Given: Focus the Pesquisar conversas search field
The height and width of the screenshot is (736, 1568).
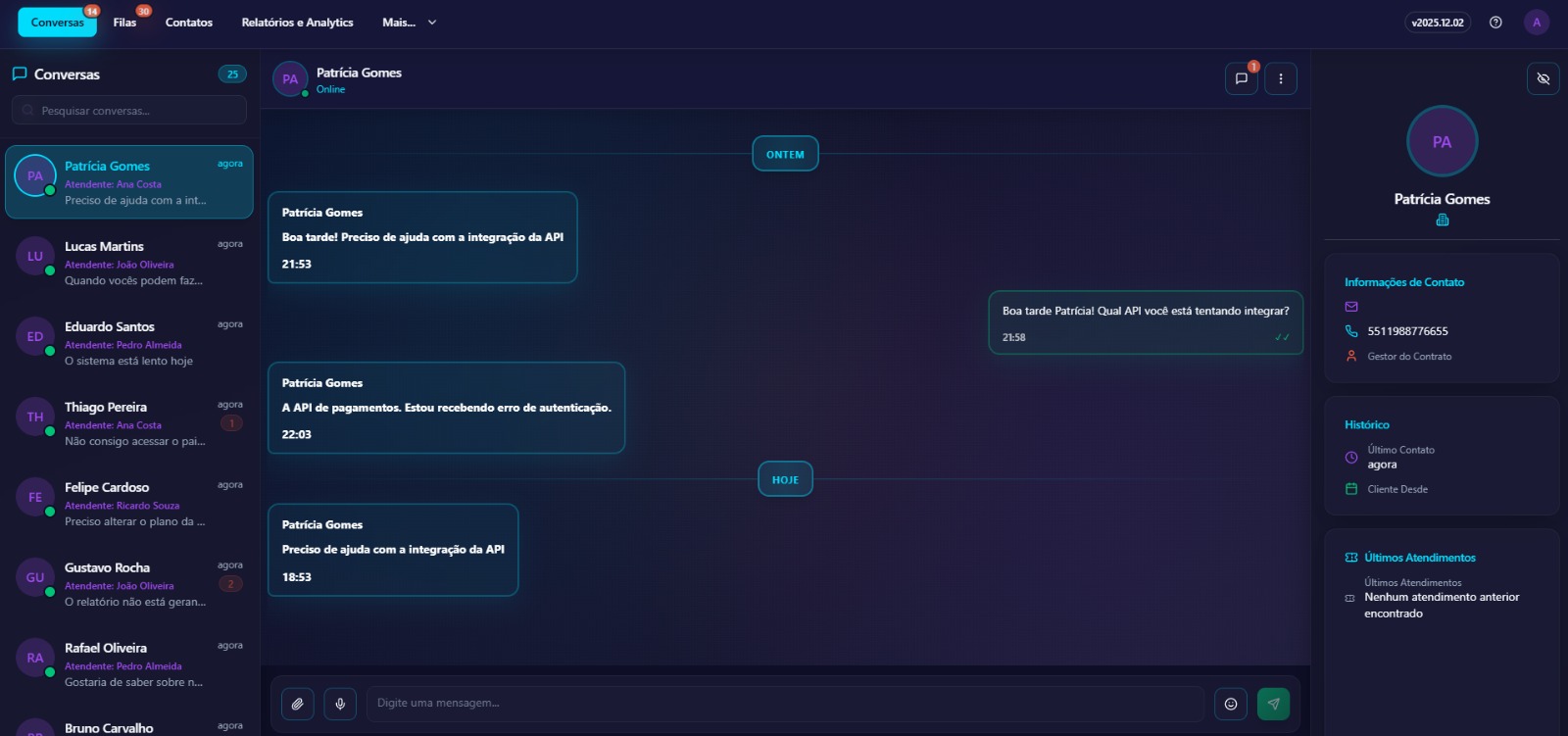Looking at the screenshot, I should tap(129, 110).
